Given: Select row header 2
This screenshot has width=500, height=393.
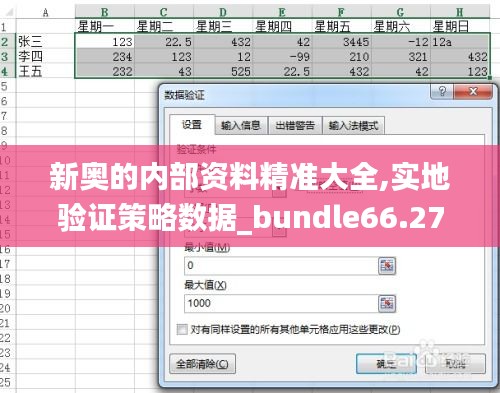Looking at the screenshot, I should pos(8,42).
